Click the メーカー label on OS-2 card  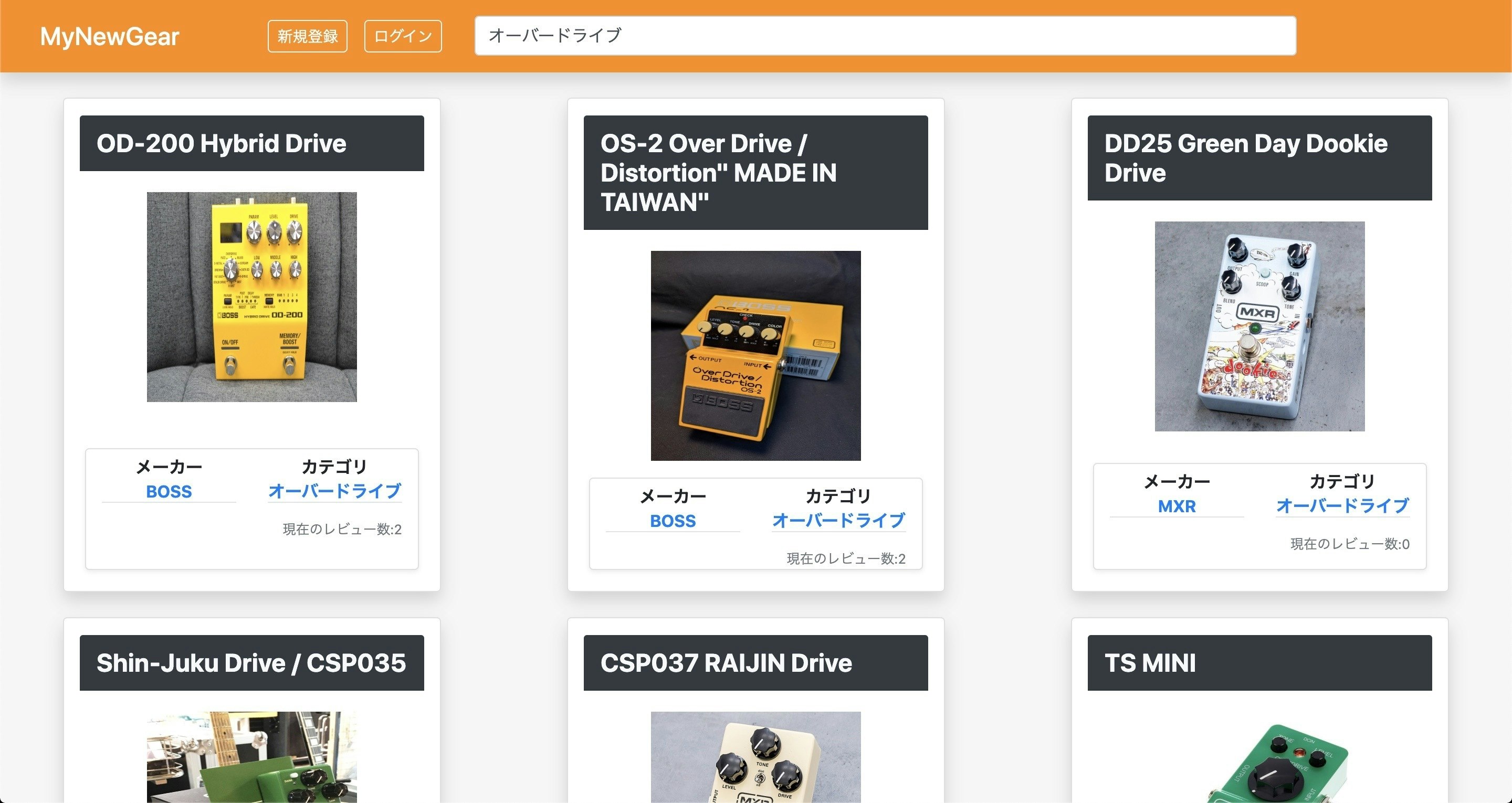[x=673, y=496]
